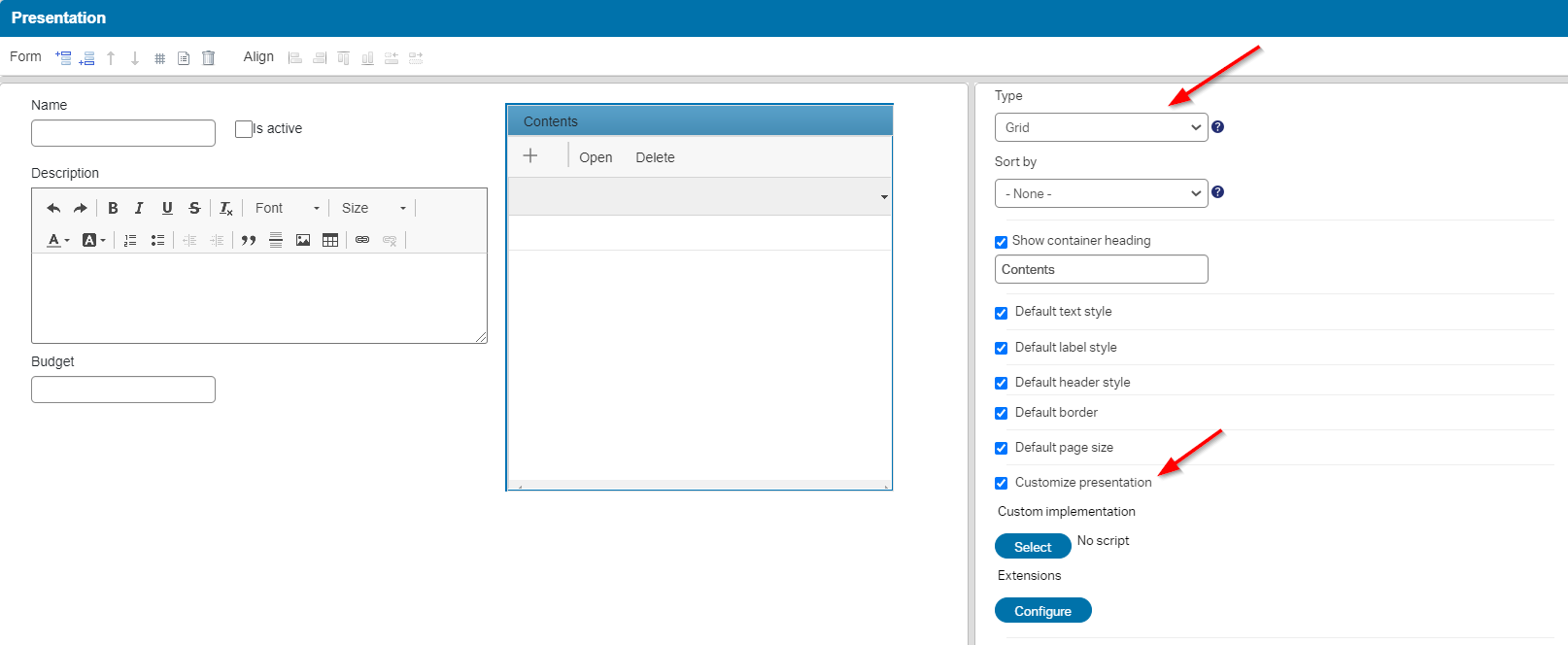Open the Type dropdown showing Grid
The image size is (1568, 645).
1101,127
